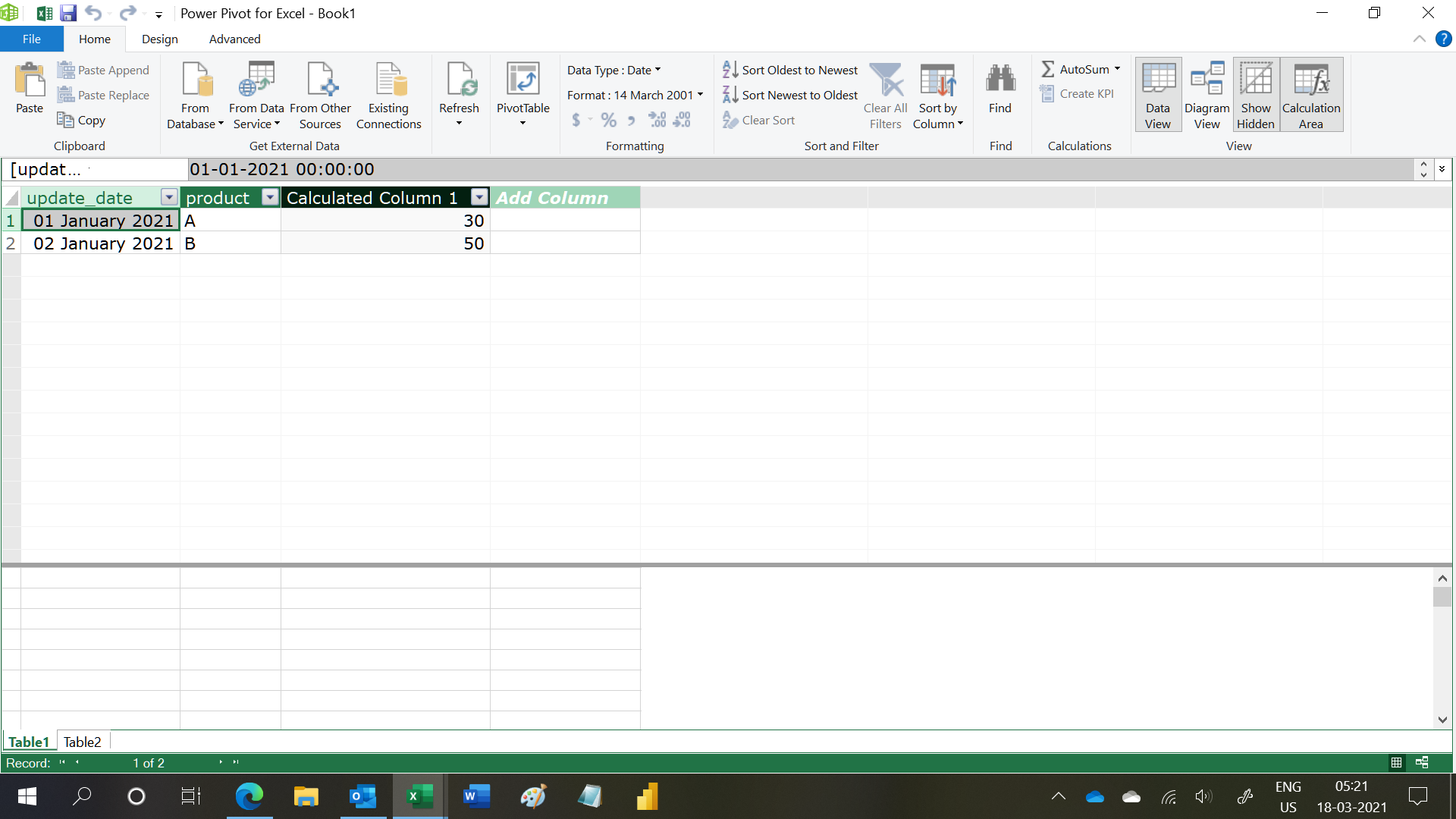
Task: Apply currency format dollar icon
Action: click(576, 120)
